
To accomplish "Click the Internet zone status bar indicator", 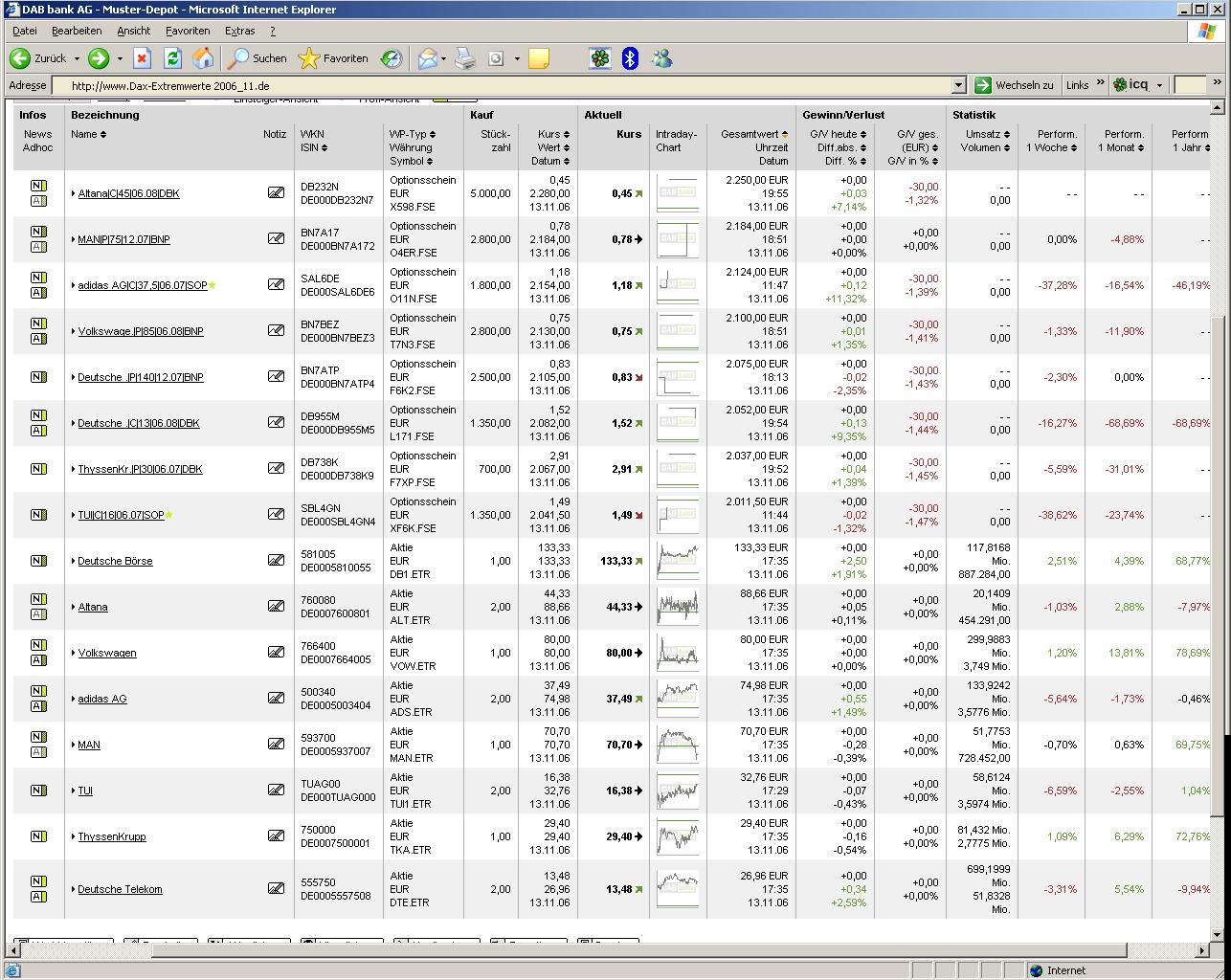I will point(1058,970).
